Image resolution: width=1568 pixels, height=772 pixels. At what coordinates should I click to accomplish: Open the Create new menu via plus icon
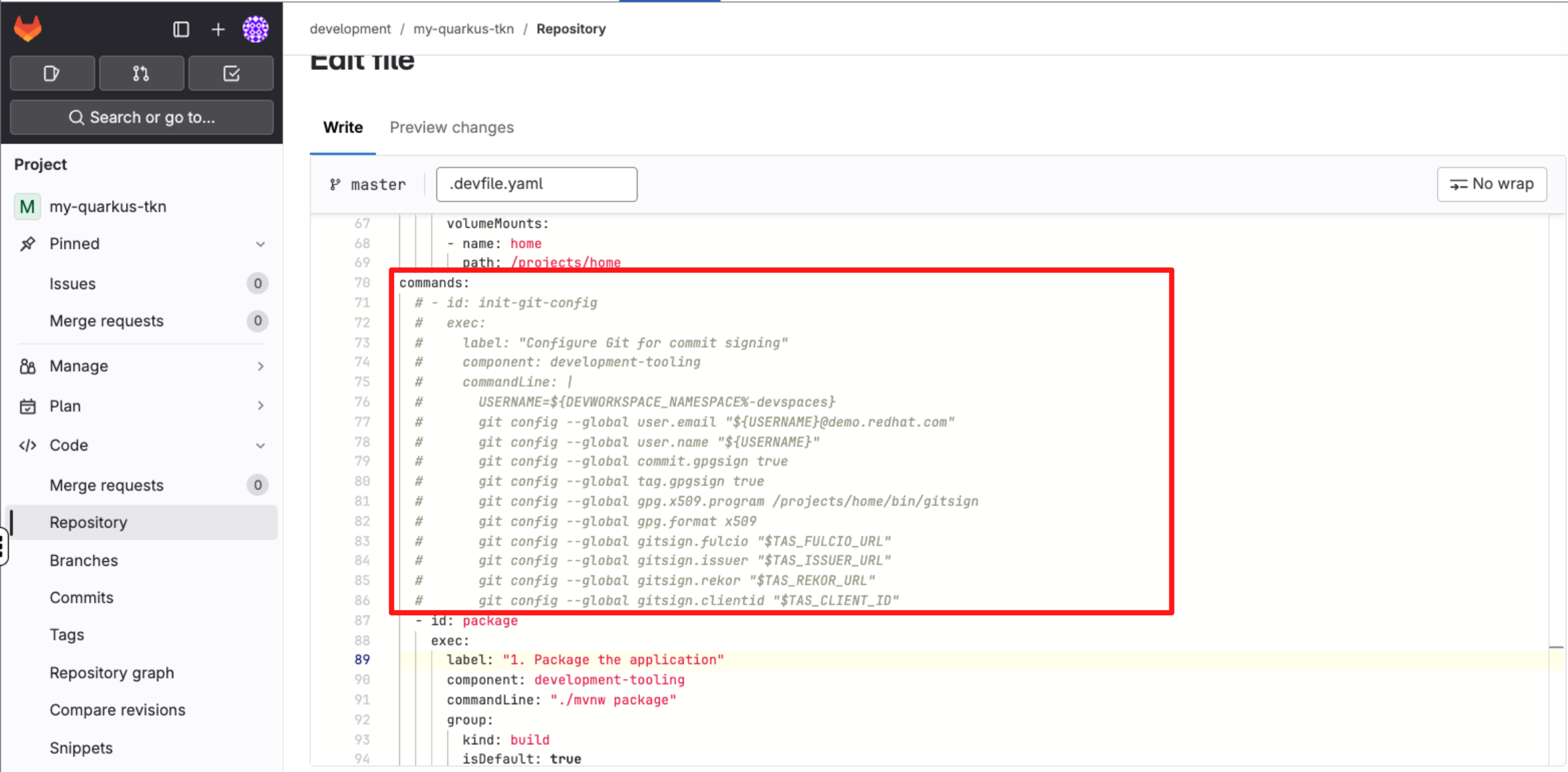pos(217,29)
